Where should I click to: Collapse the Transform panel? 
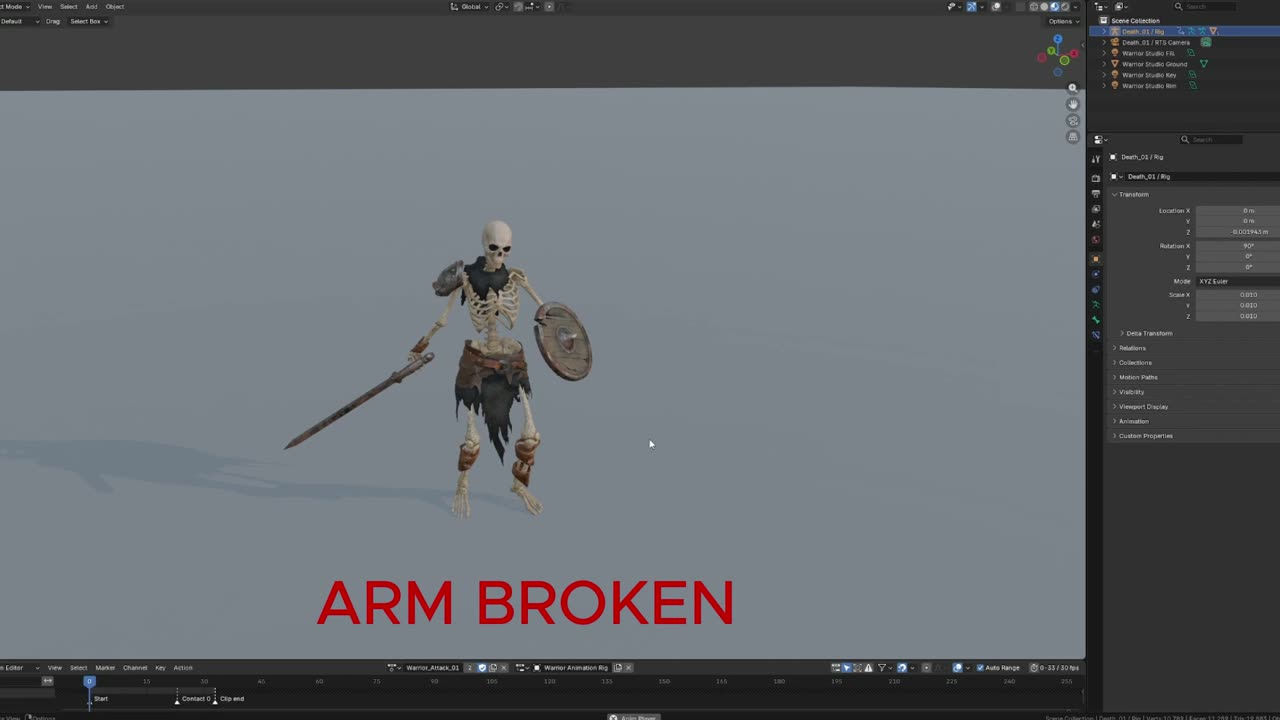click(x=1114, y=194)
